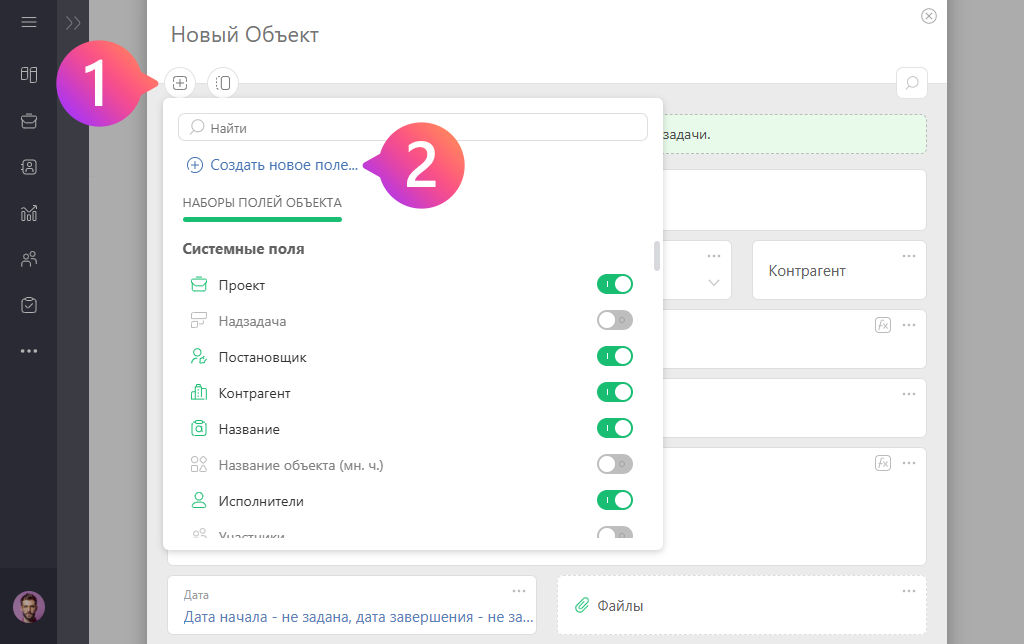Disable the Проект field toggle
The width and height of the screenshot is (1024, 644).
(x=615, y=285)
